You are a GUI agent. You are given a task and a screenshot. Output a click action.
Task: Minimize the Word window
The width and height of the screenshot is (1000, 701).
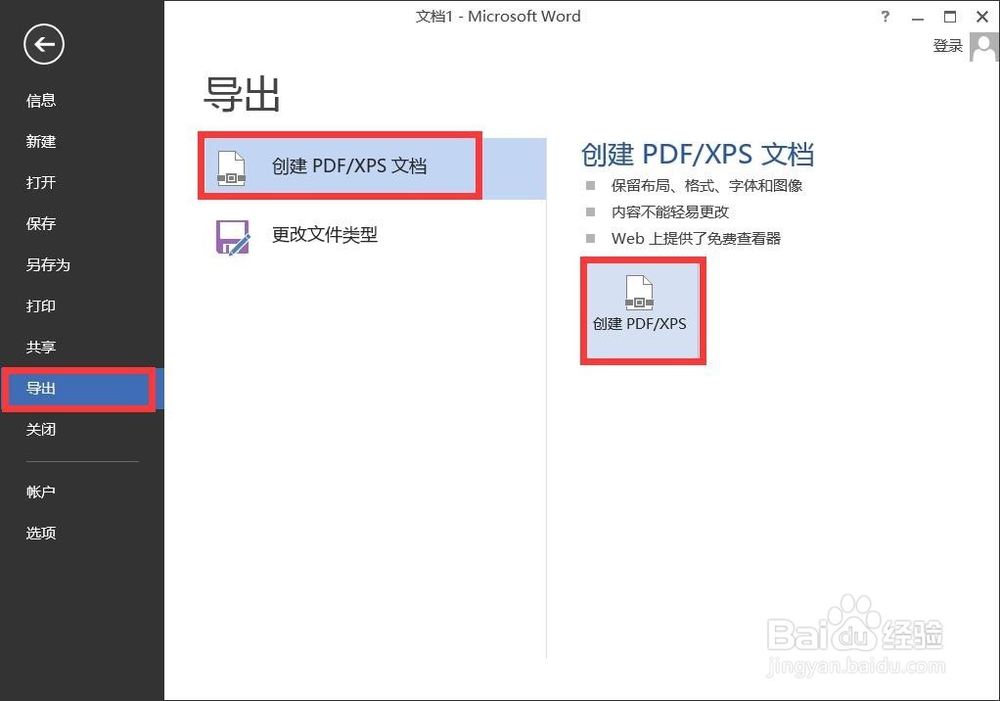point(918,17)
